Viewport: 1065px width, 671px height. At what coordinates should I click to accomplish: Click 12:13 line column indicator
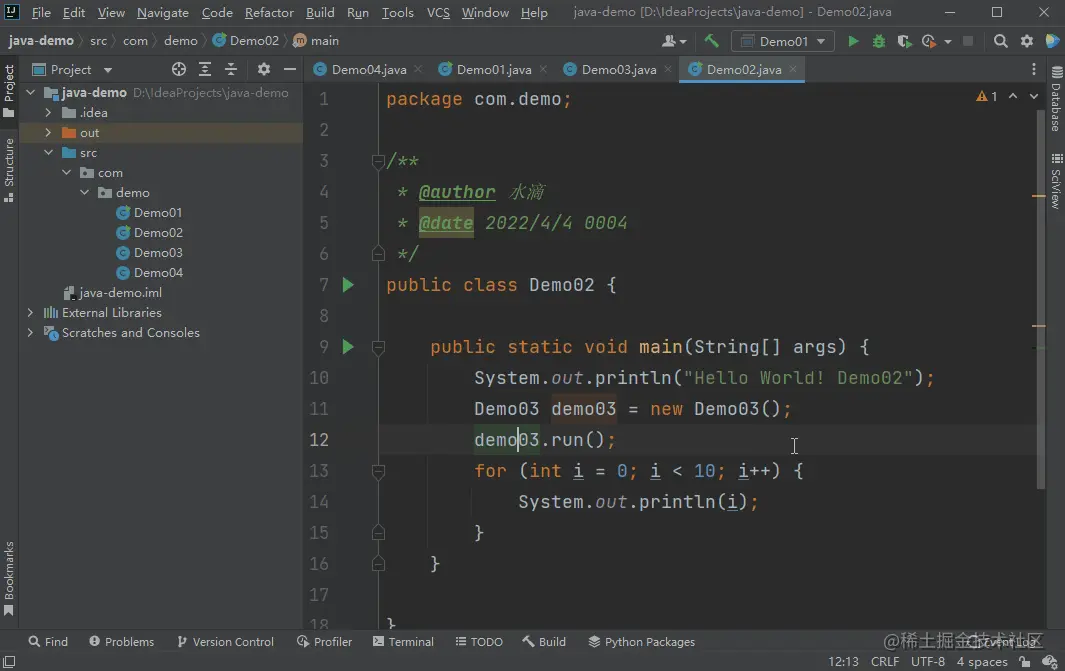tap(844, 661)
